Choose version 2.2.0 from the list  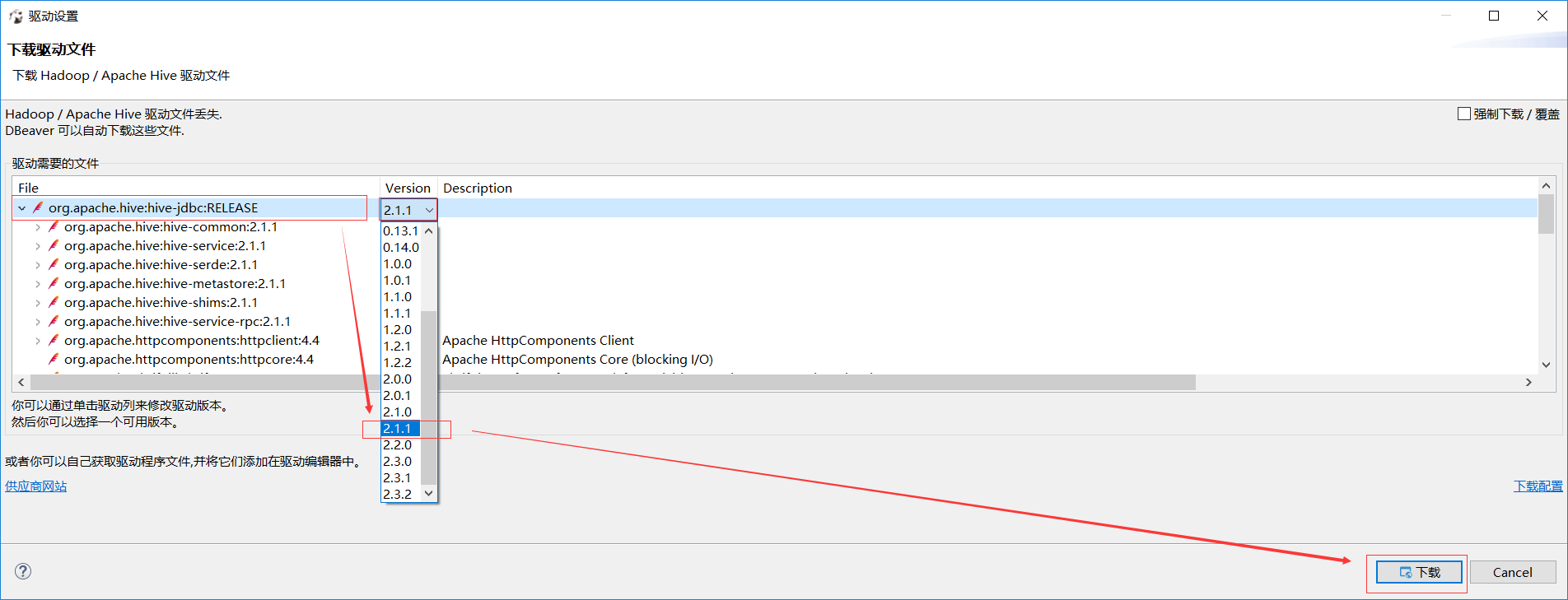click(x=401, y=445)
